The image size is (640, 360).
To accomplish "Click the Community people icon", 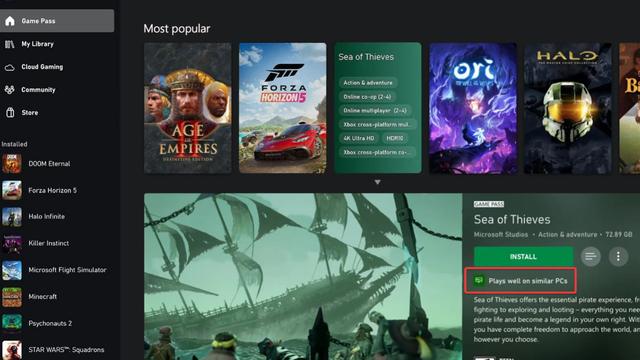I will 10,90.
